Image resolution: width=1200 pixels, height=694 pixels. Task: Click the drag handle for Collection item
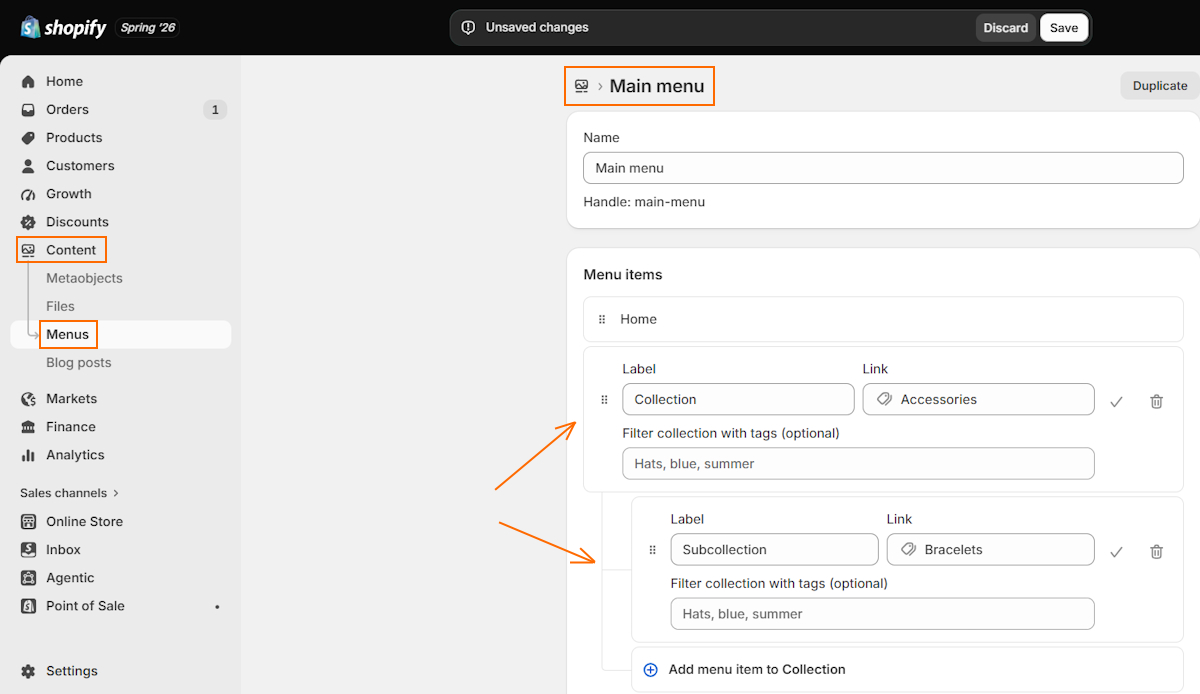604,400
